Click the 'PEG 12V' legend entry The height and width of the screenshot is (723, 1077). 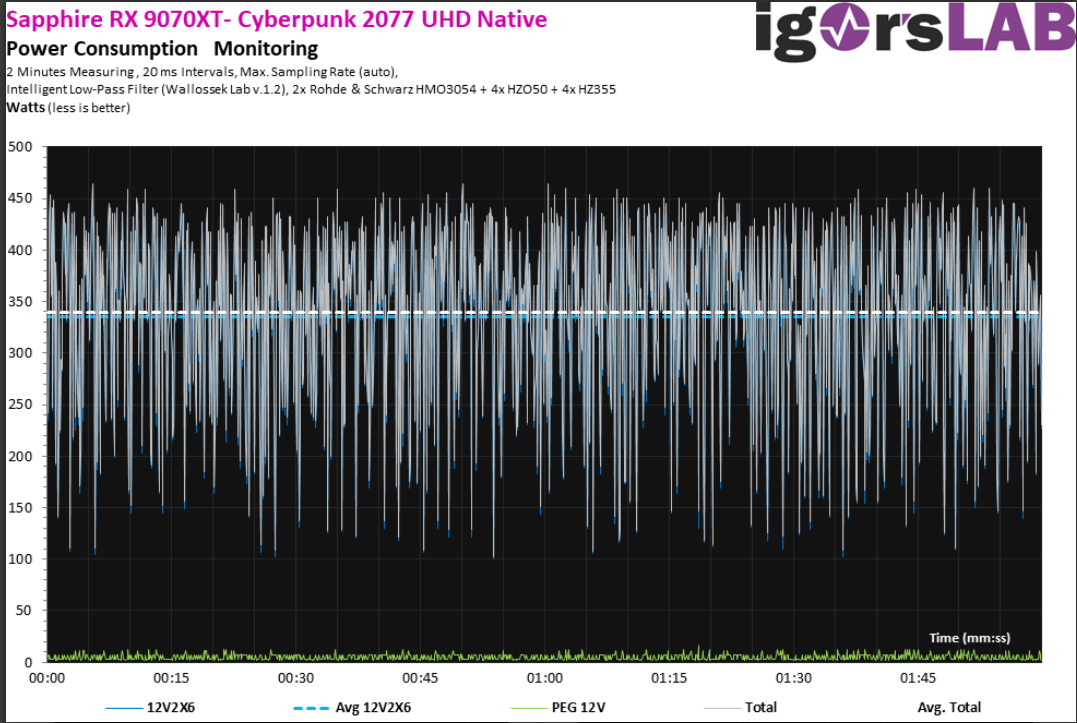[x=558, y=707]
